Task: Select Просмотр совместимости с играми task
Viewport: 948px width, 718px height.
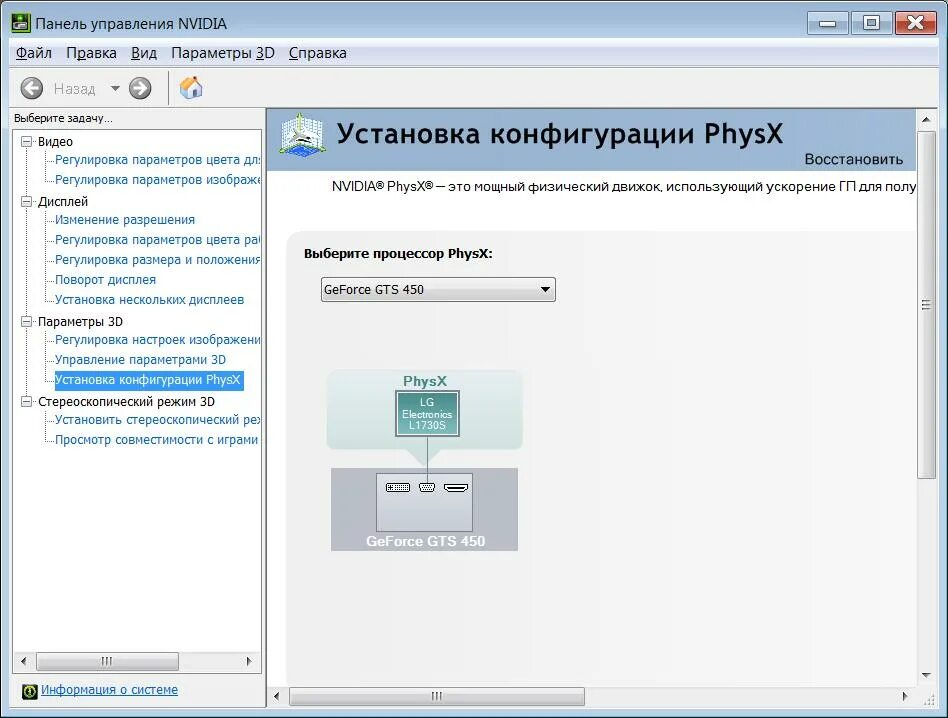Action: pyautogui.click(x=157, y=439)
